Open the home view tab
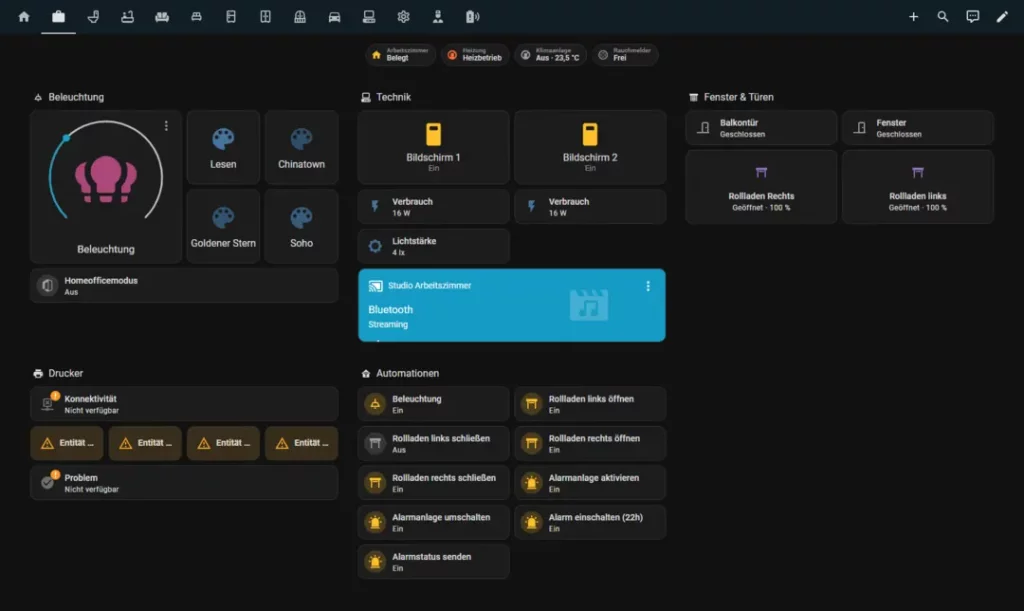 coord(24,16)
